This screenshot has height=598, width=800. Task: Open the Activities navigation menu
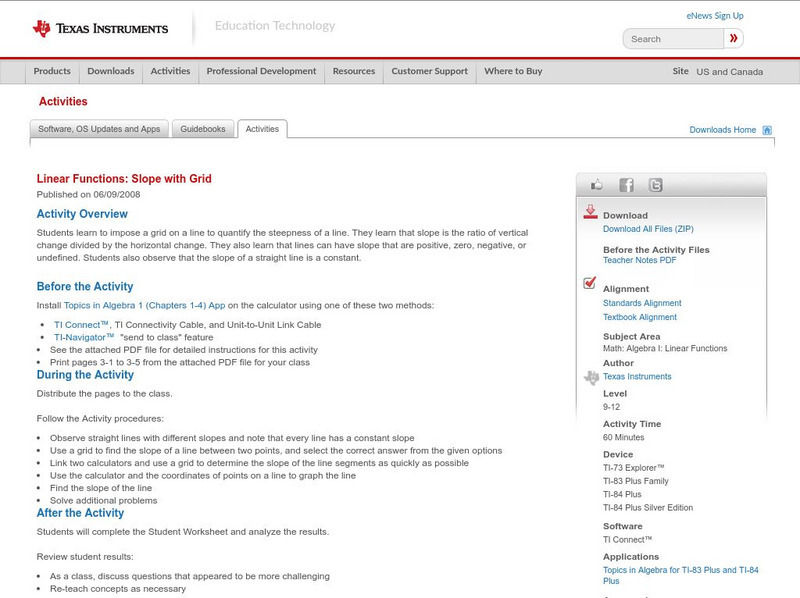[170, 71]
